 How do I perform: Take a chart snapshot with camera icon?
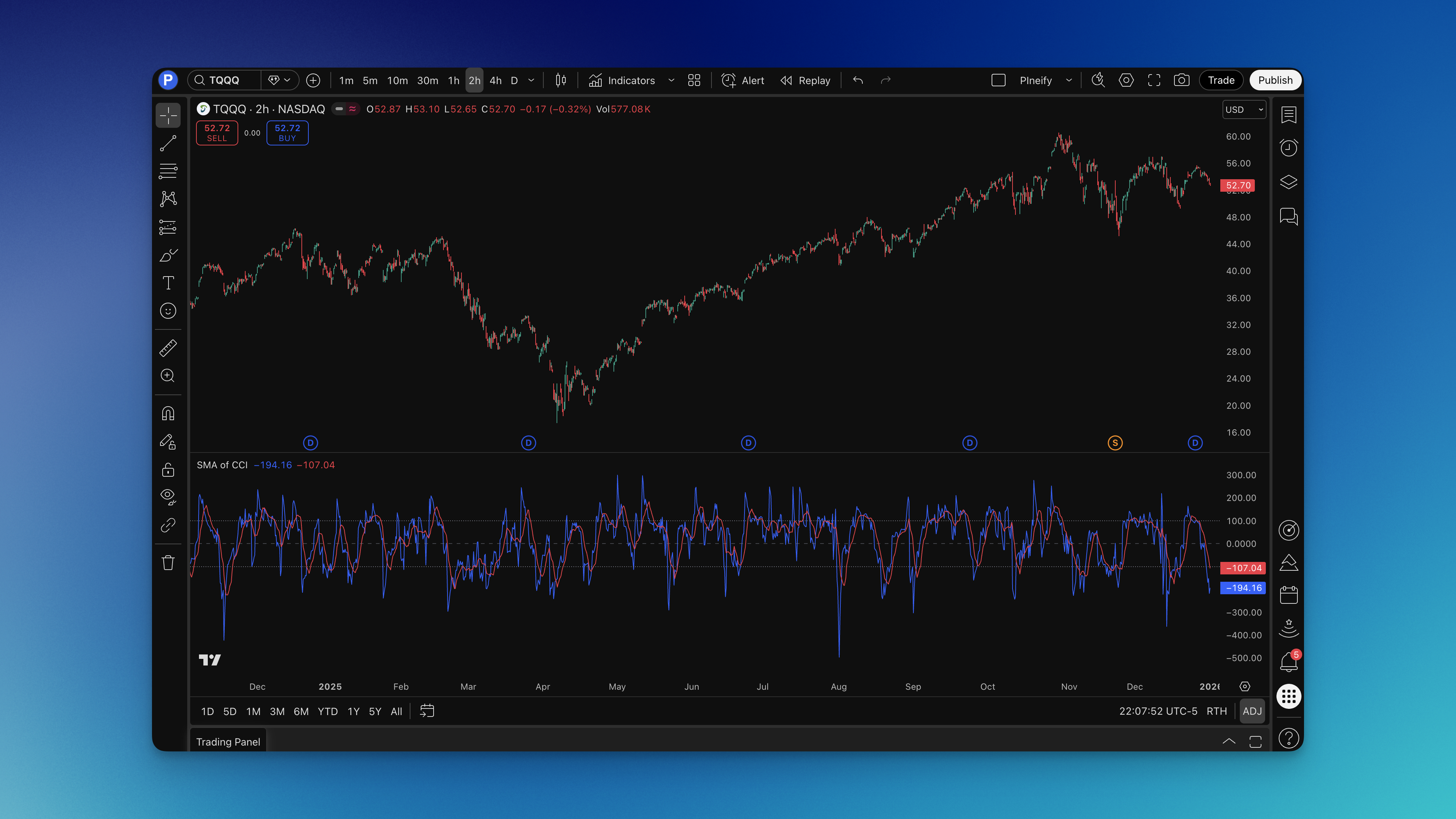(x=1182, y=80)
